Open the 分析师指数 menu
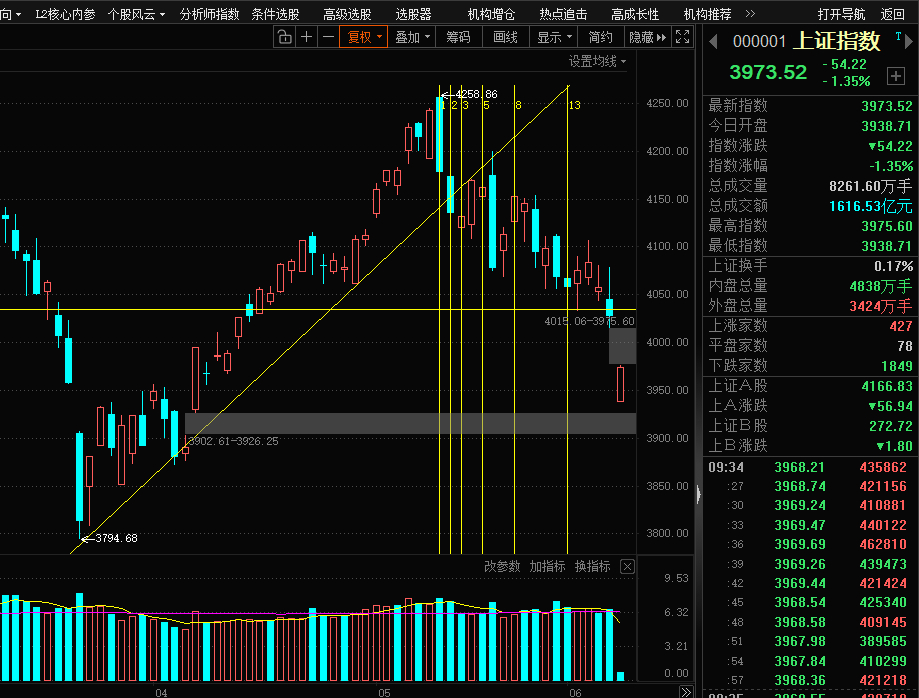Image resolution: width=919 pixels, height=698 pixels. tap(209, 14)
